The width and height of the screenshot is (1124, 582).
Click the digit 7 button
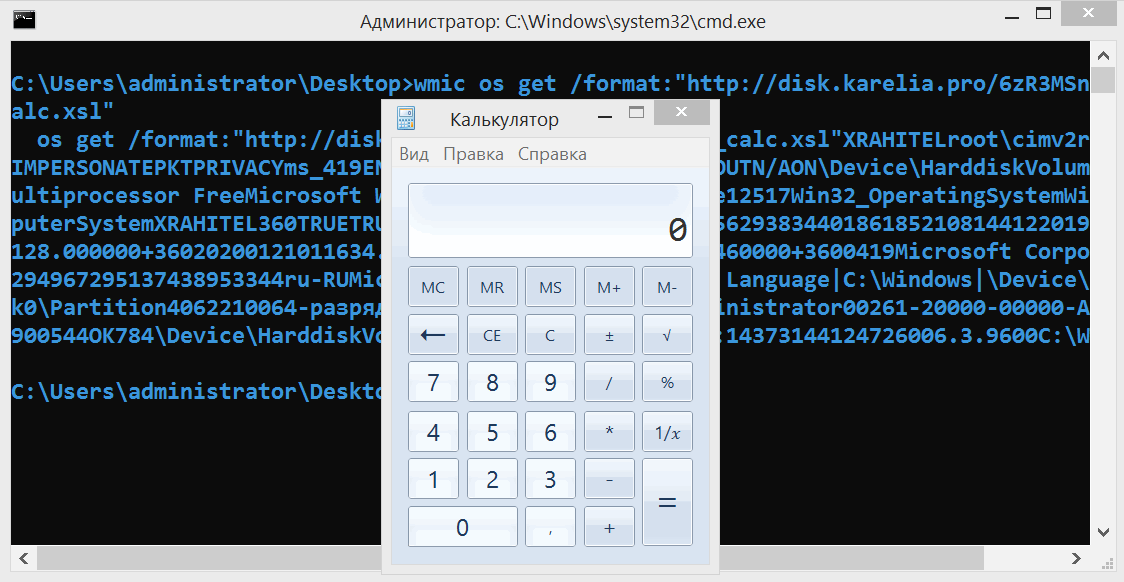(x=433, y=382)
